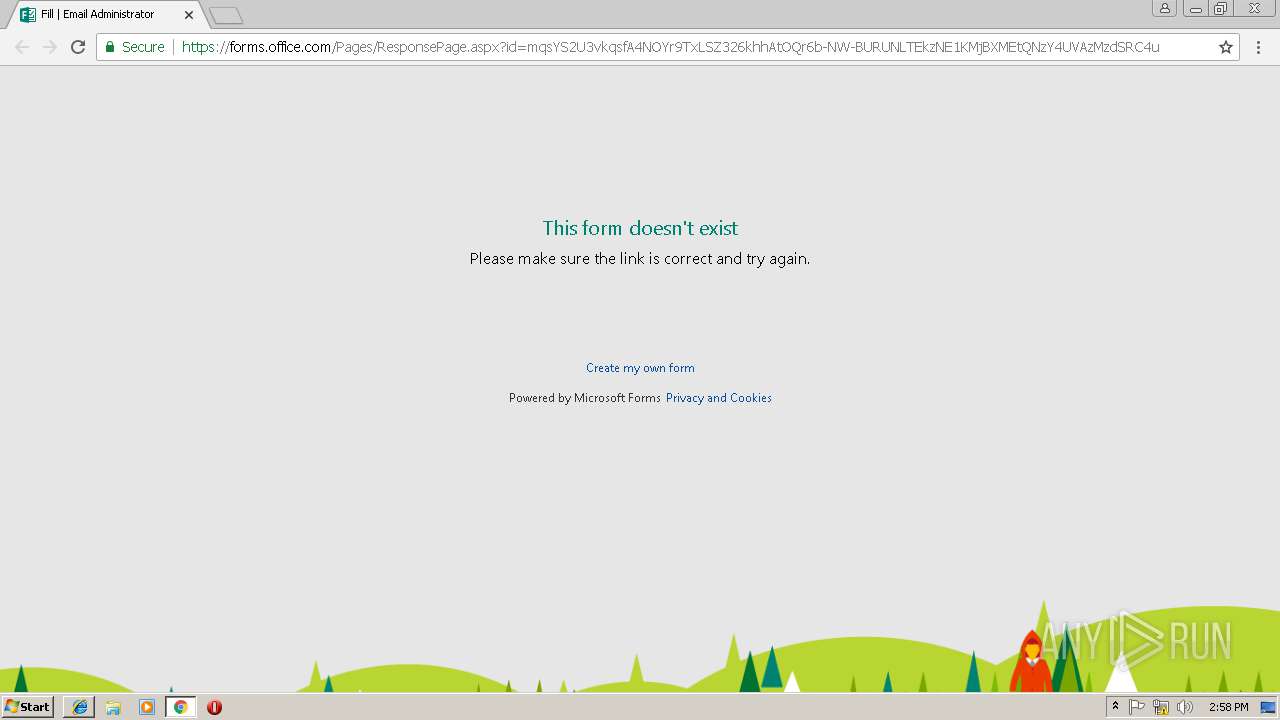Open the Create my own form link
This screenshot has width=1280, height=720.
[x=640, y=368]
